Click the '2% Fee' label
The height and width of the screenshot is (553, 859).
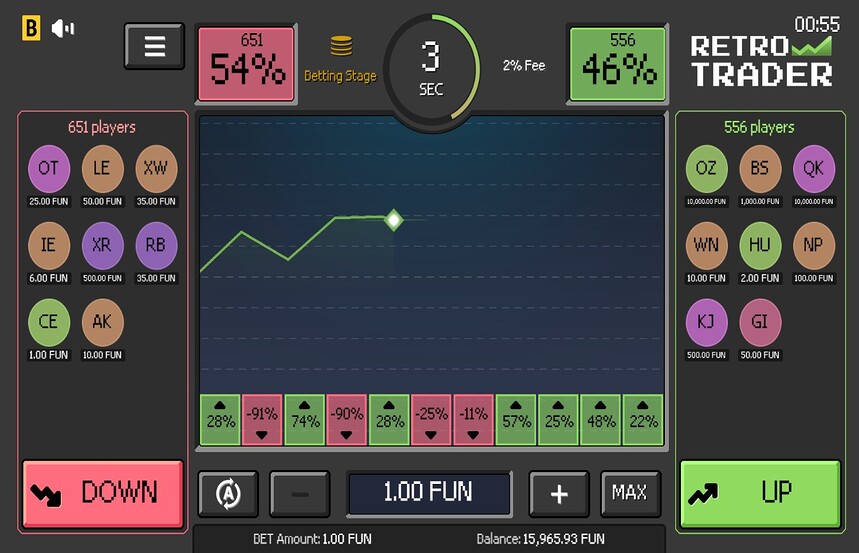coord(524,66)
